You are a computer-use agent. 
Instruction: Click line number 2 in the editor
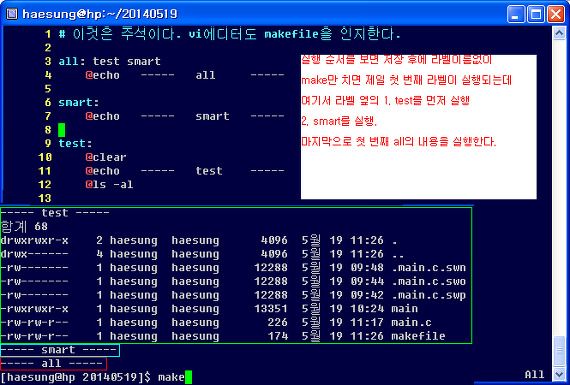click(x=48, y=48)
